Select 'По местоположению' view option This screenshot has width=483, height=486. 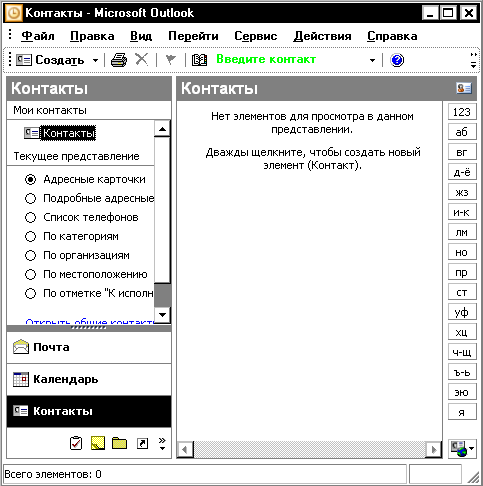(x=86, y=274)
